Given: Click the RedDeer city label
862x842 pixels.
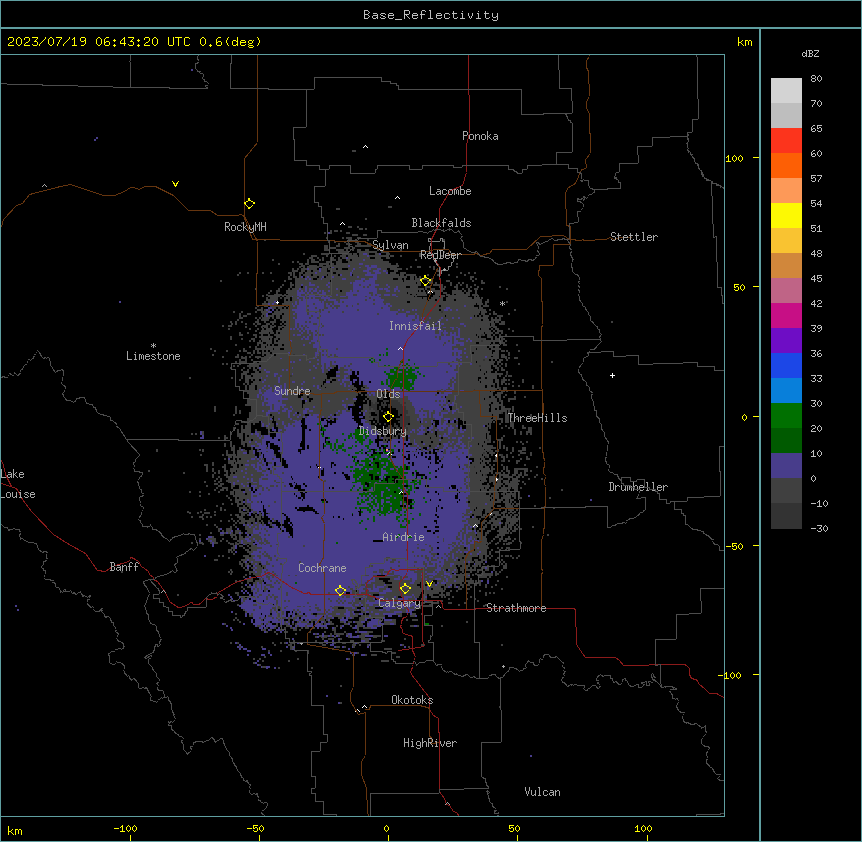Looking at the screenshot, I should point(440,255).
